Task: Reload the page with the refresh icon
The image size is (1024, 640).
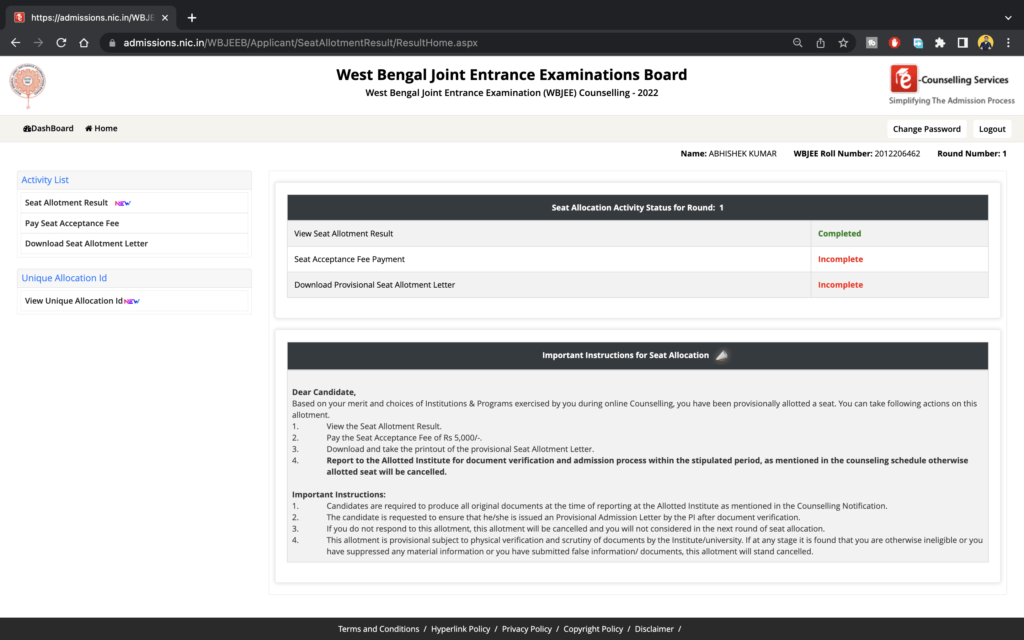Action: click(61, 42)
